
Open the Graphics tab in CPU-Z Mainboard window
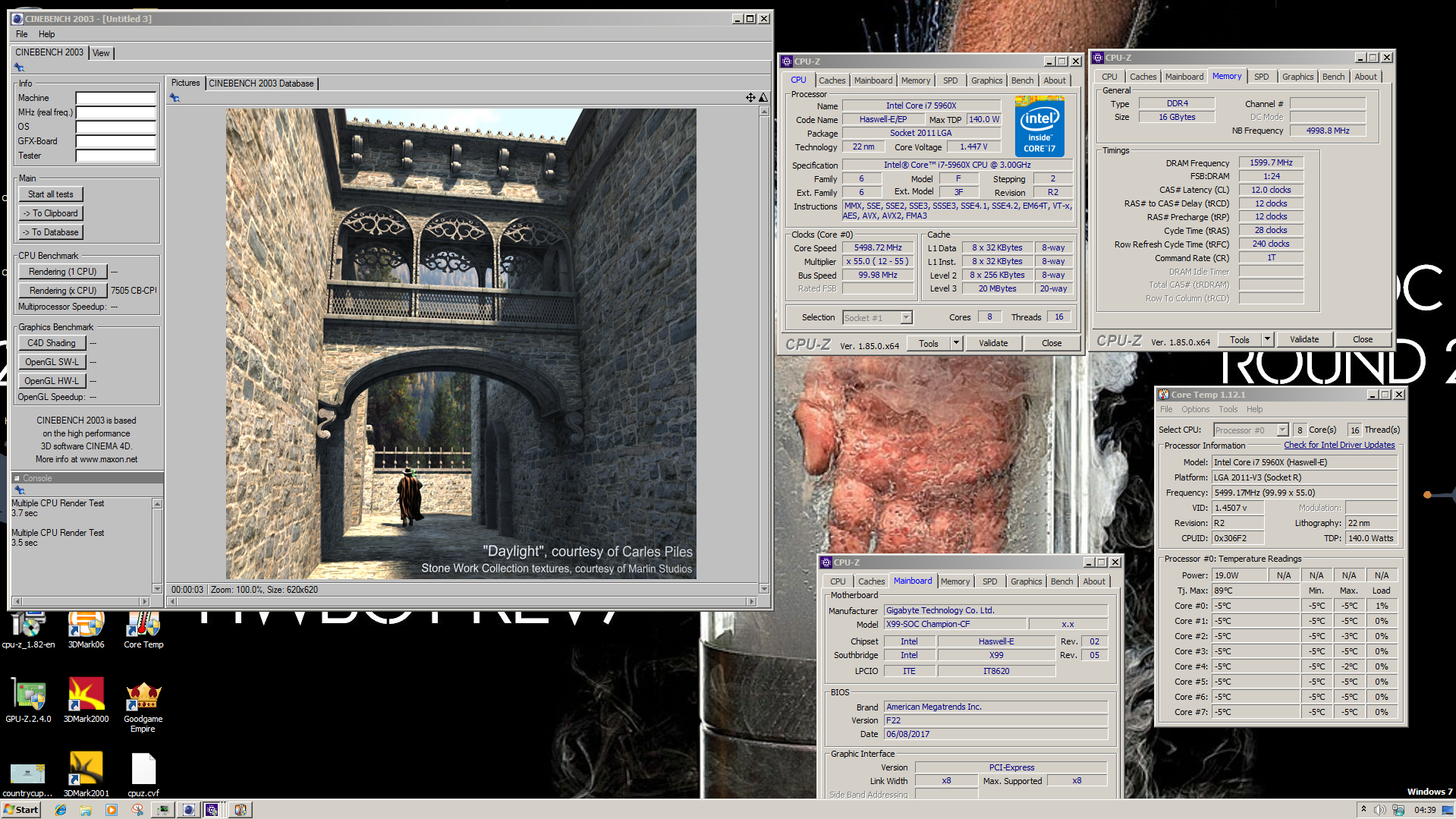tap(1026, 581)
